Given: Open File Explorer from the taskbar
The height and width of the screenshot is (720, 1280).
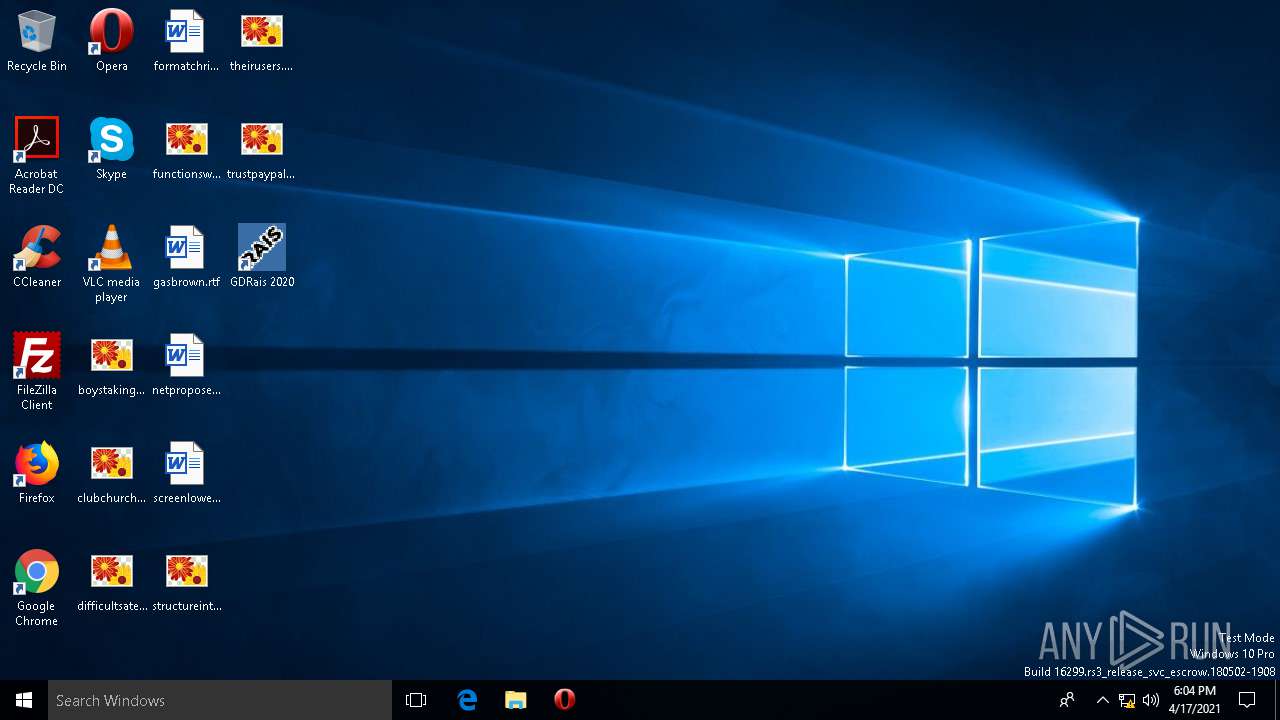Looking at the screenshot, I should pyautogui.click(x=515, y=700).
